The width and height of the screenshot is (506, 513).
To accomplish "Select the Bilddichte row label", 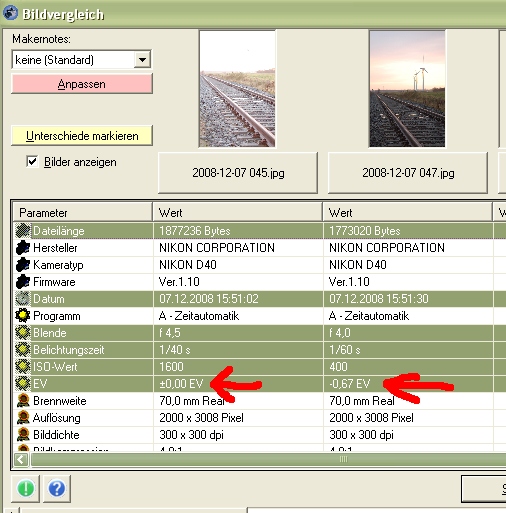I will [56, 435].
